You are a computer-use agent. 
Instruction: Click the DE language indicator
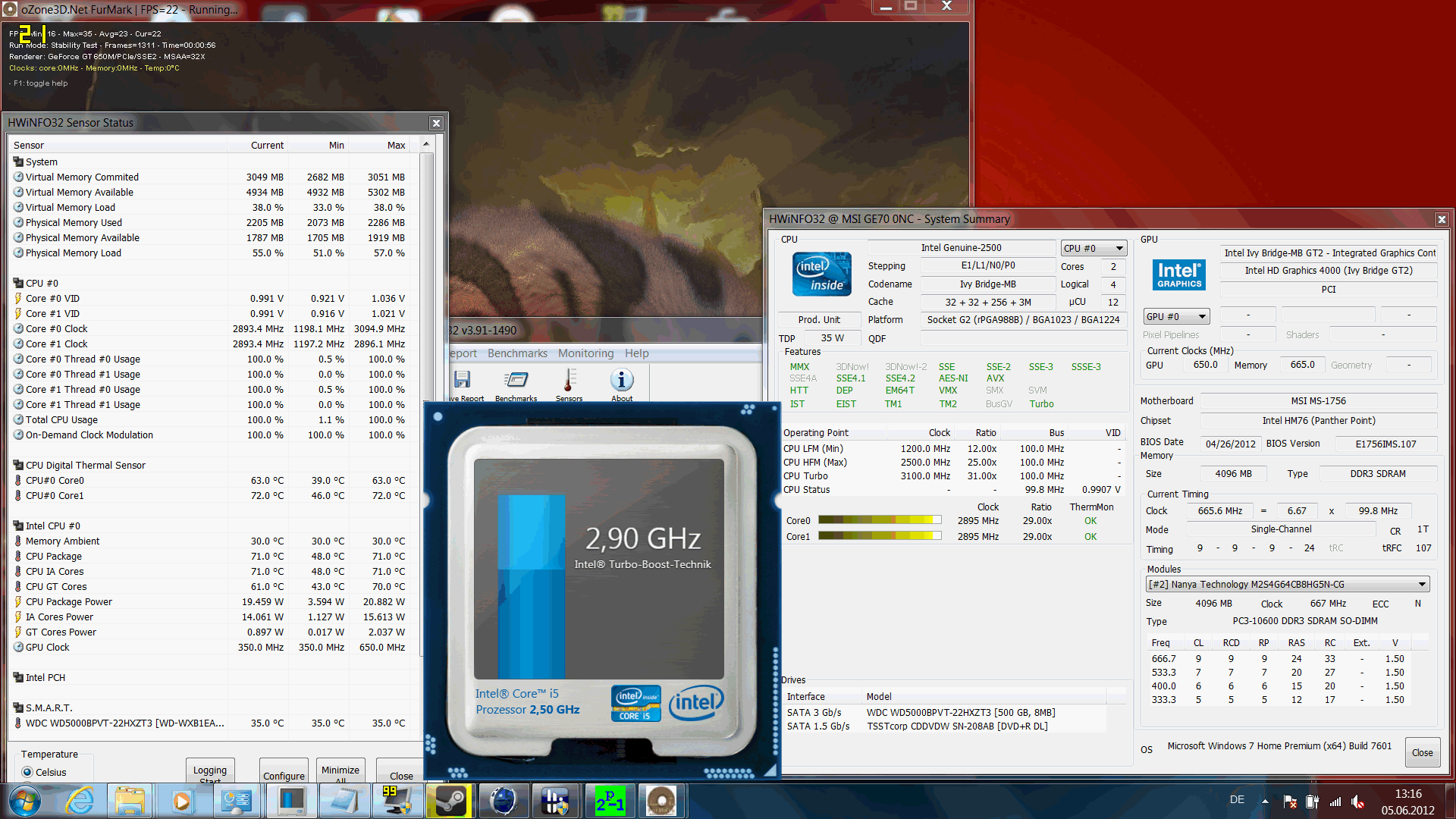tap(1237, 799)
